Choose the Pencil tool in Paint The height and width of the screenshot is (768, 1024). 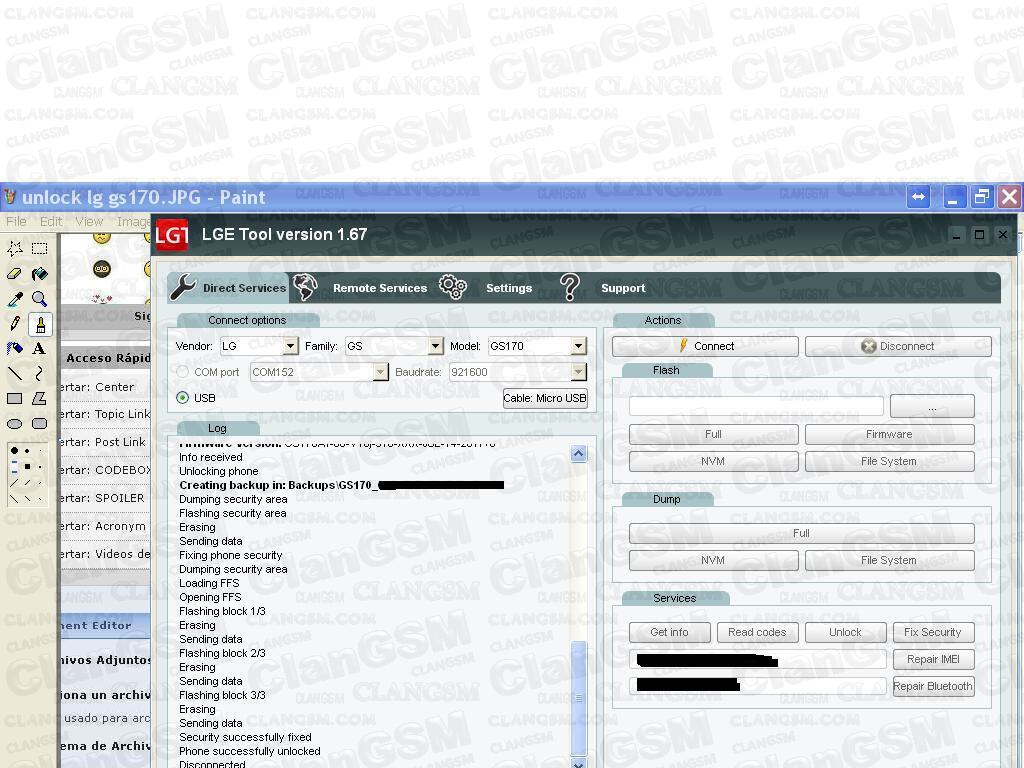pos(14,323)
